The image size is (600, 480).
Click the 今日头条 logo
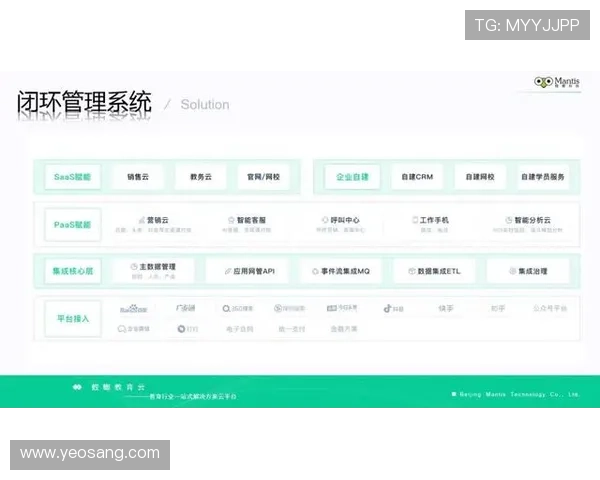coord(342,308)
